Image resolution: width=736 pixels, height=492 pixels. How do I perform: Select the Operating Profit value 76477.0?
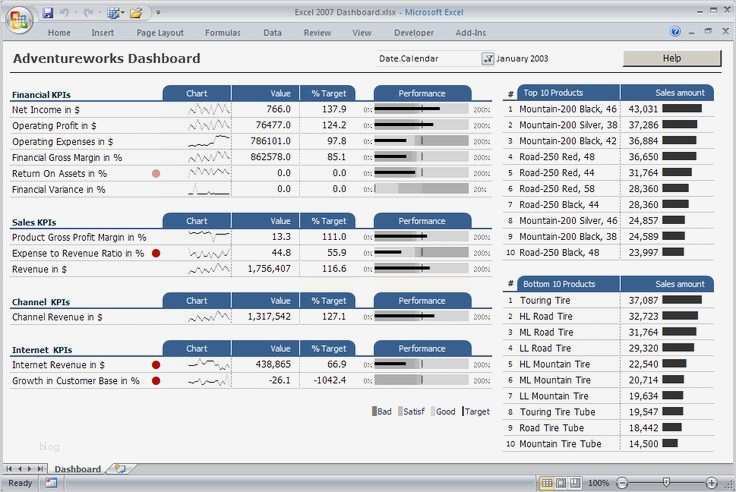(273, 125)
